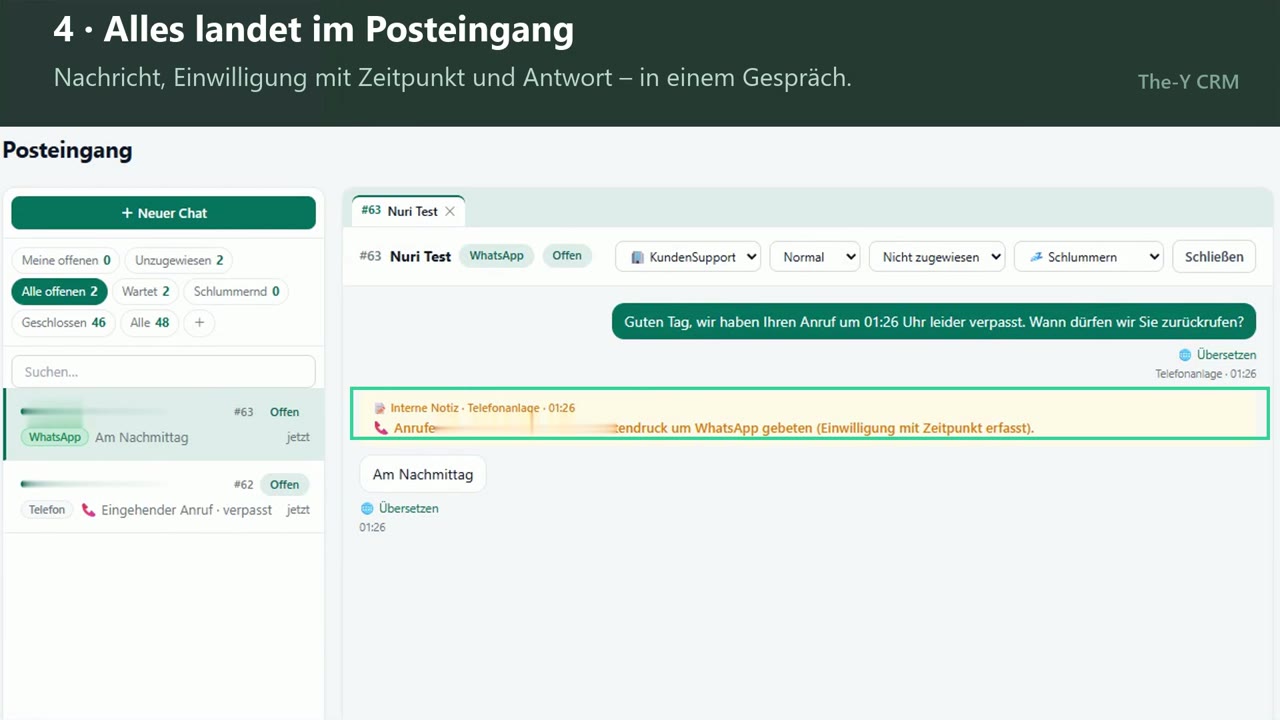Add a new filter with plus chip
Screen dimensions: 1280x720
[199, 322]
